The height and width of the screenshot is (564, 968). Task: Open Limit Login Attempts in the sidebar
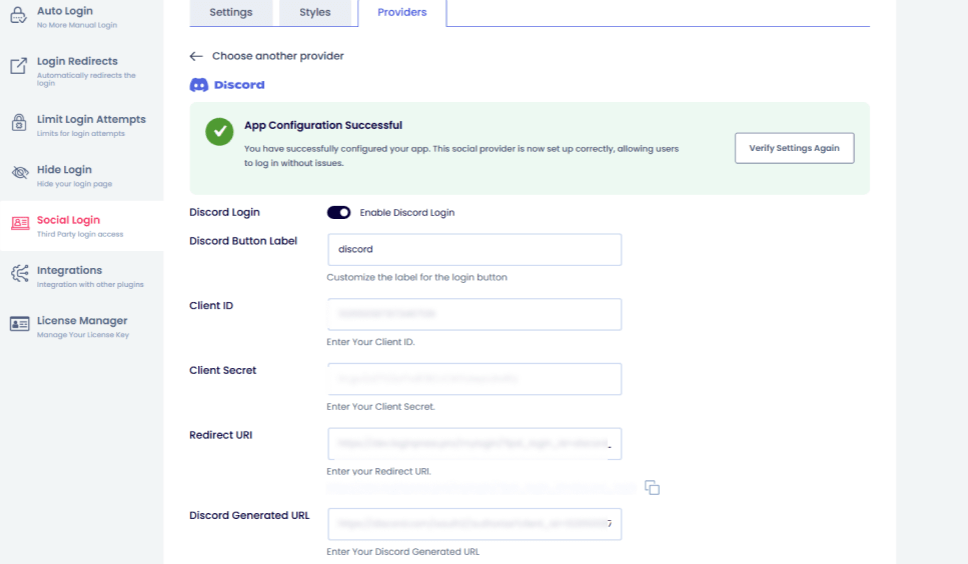point(81,125)
